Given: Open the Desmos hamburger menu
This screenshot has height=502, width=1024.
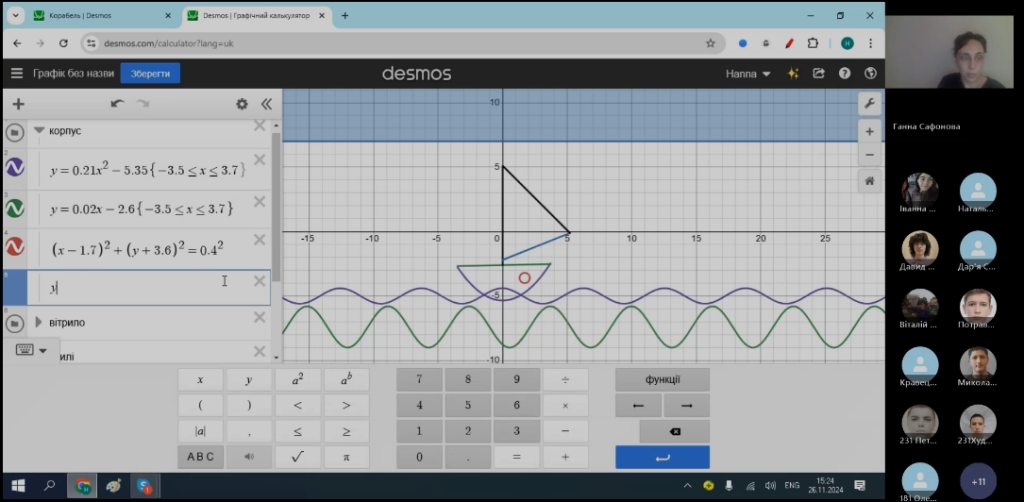Looking at the screenshot, I should pyautogui.click(x=16, y=74).
